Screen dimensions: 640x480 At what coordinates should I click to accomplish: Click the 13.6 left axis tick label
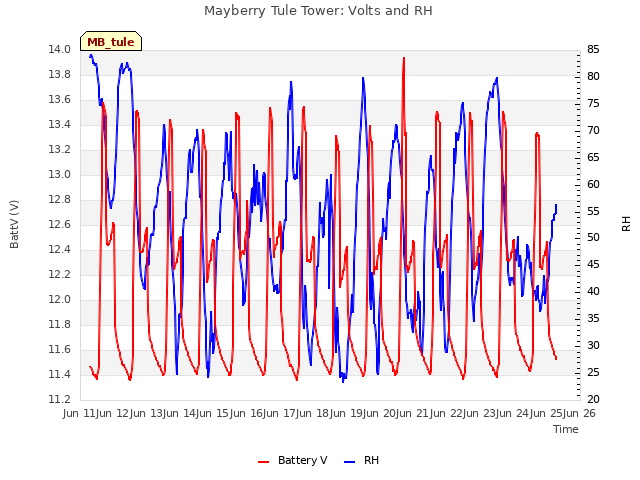pos(60,100)
